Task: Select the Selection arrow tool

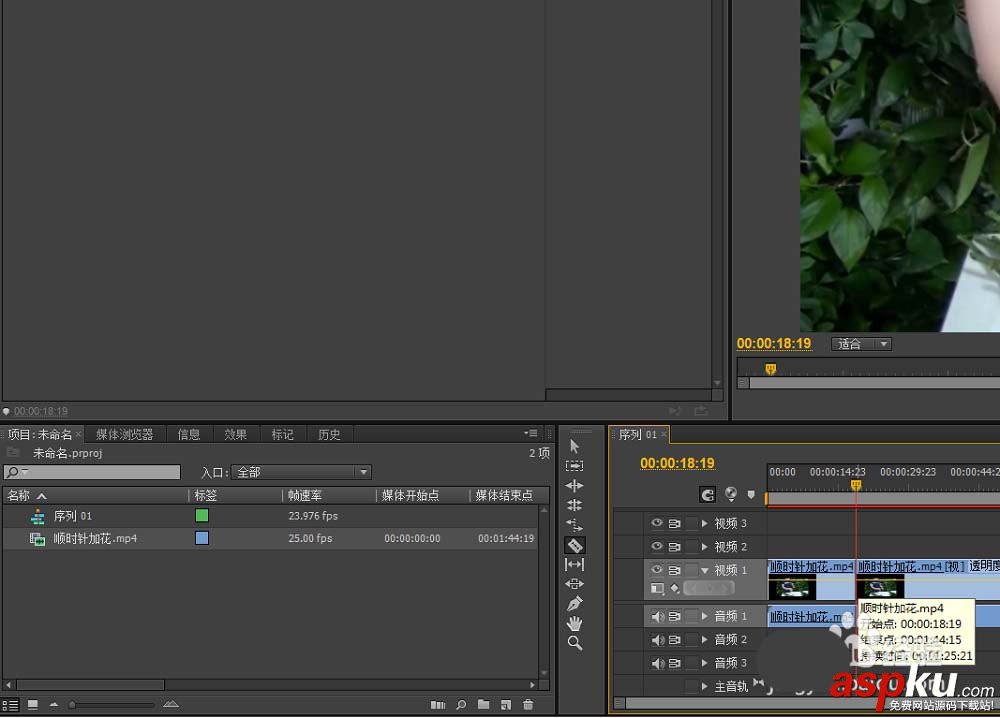Action: click(x=575, y=447)
